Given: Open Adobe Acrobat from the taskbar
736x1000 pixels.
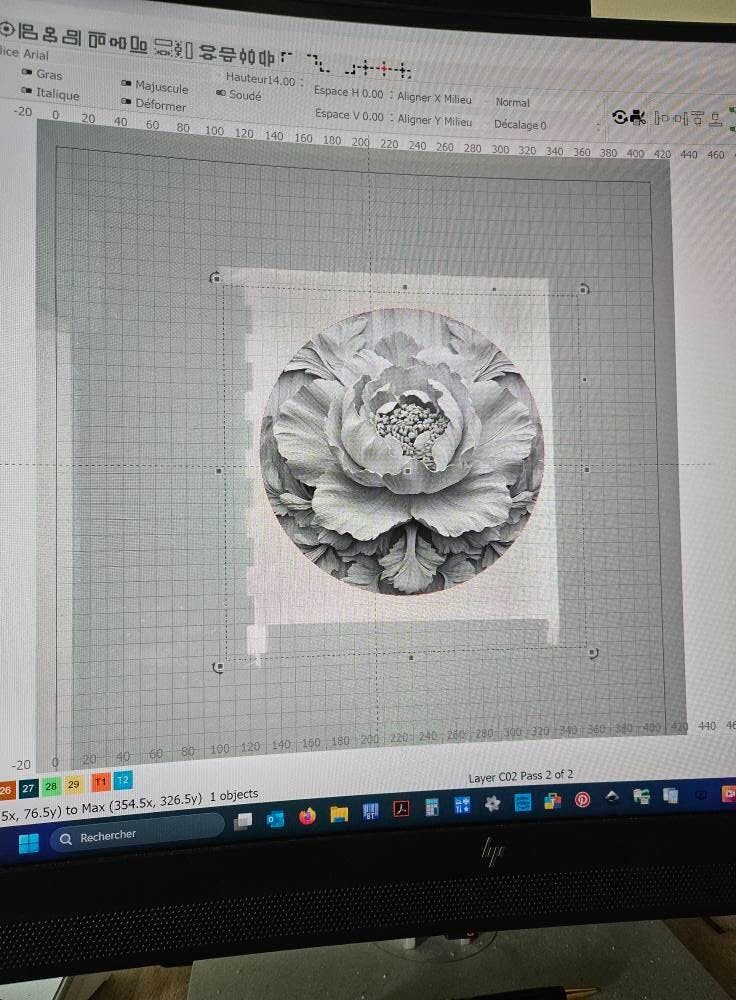Looking at the screenshot, I should (401, 809).
